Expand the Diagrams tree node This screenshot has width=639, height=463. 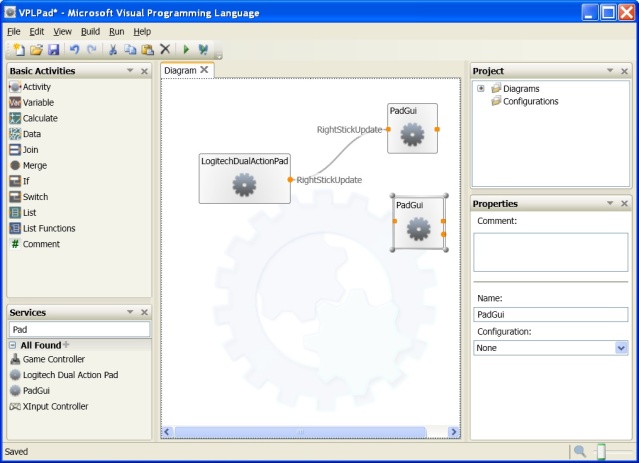point(480,88)
